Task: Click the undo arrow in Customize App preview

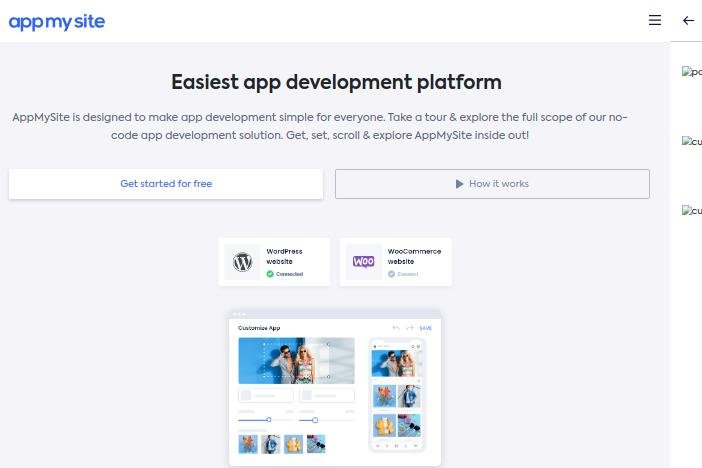Action: pos(396,328)
